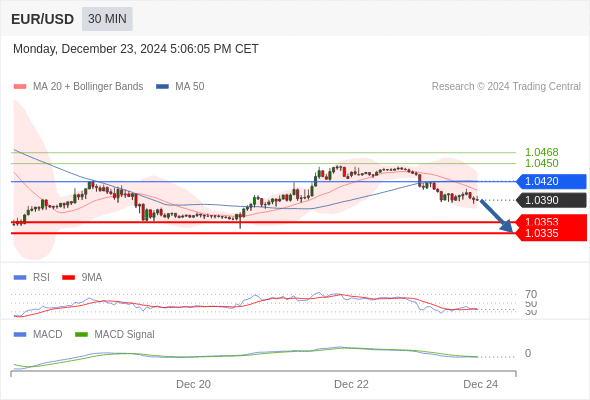
Task: Open the Research Trading Central copyright text
Action: 506,87
